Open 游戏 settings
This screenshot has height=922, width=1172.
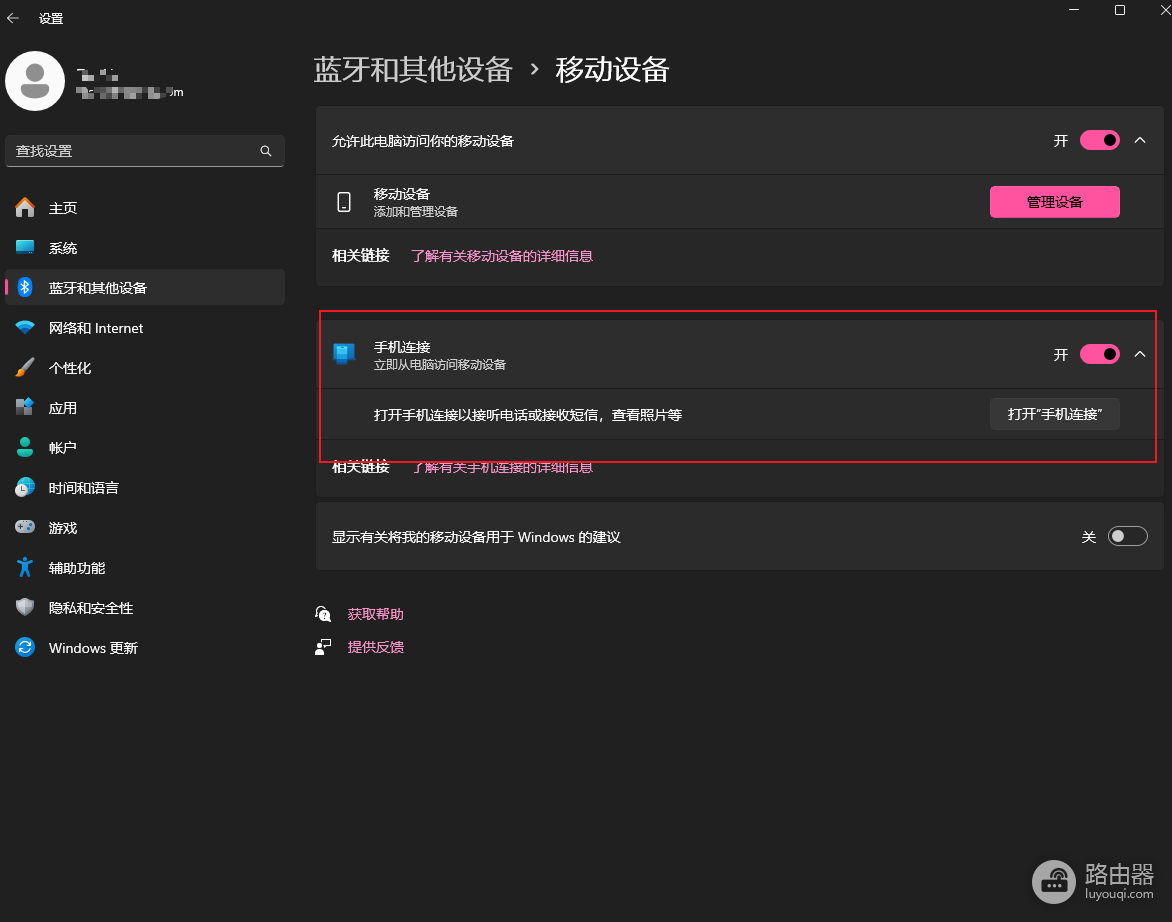[x=145, y=527]
